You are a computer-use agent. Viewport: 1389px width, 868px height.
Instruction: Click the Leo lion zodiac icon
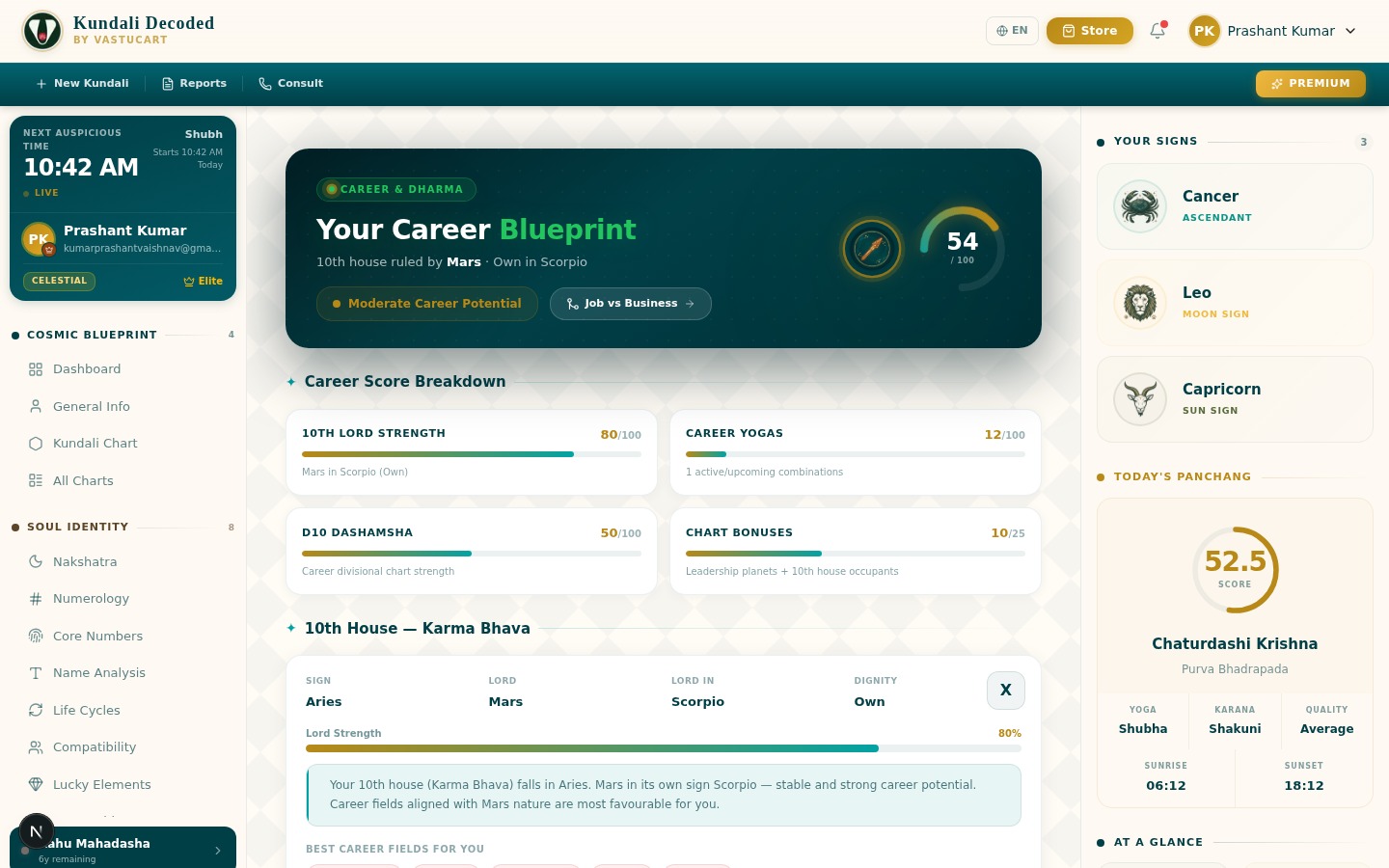[x=1140, y=303]
